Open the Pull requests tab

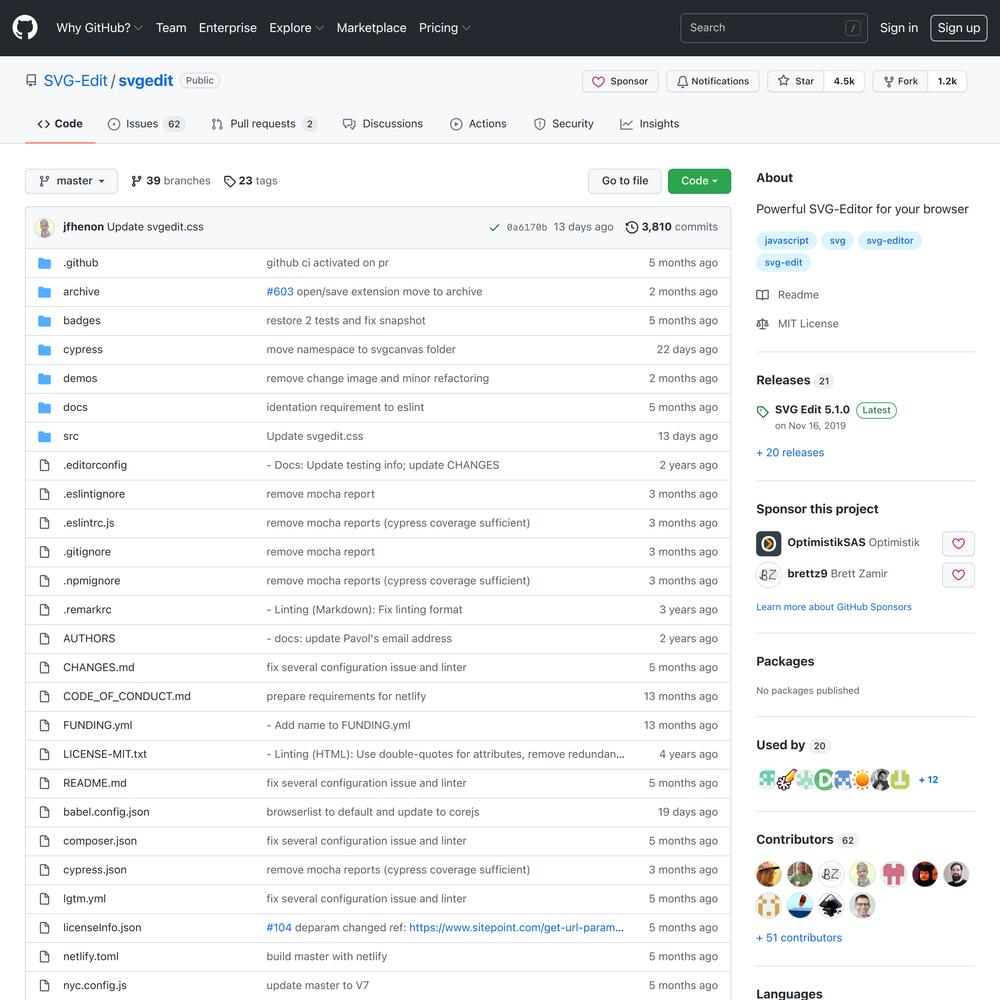click(x=263, y=124)
